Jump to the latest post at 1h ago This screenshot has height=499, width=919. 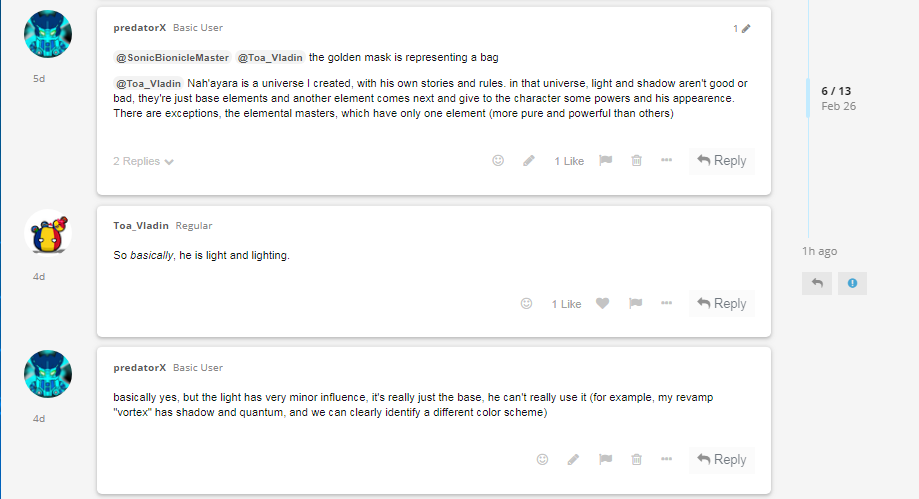point(819,251)
